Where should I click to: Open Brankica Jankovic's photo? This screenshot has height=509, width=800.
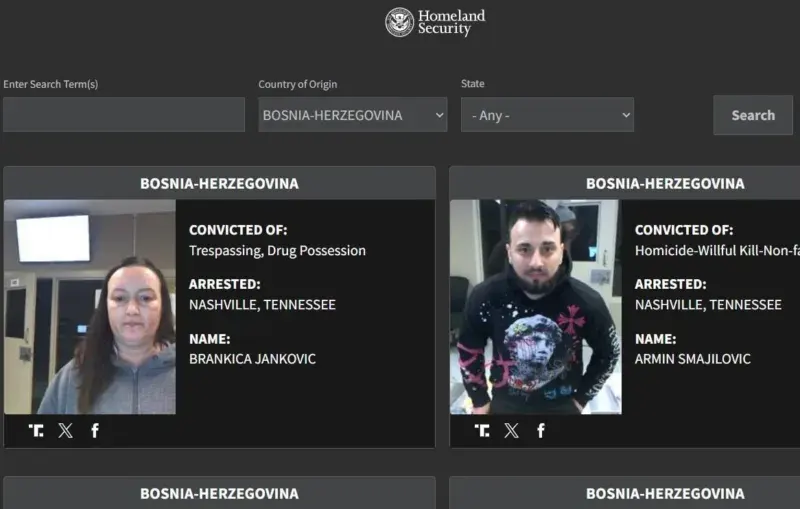(x=90, y=307)
